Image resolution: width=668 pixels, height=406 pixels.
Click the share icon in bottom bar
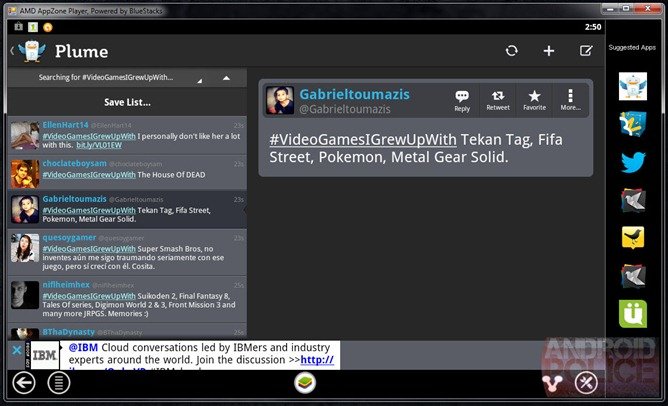tap(552, 383)
